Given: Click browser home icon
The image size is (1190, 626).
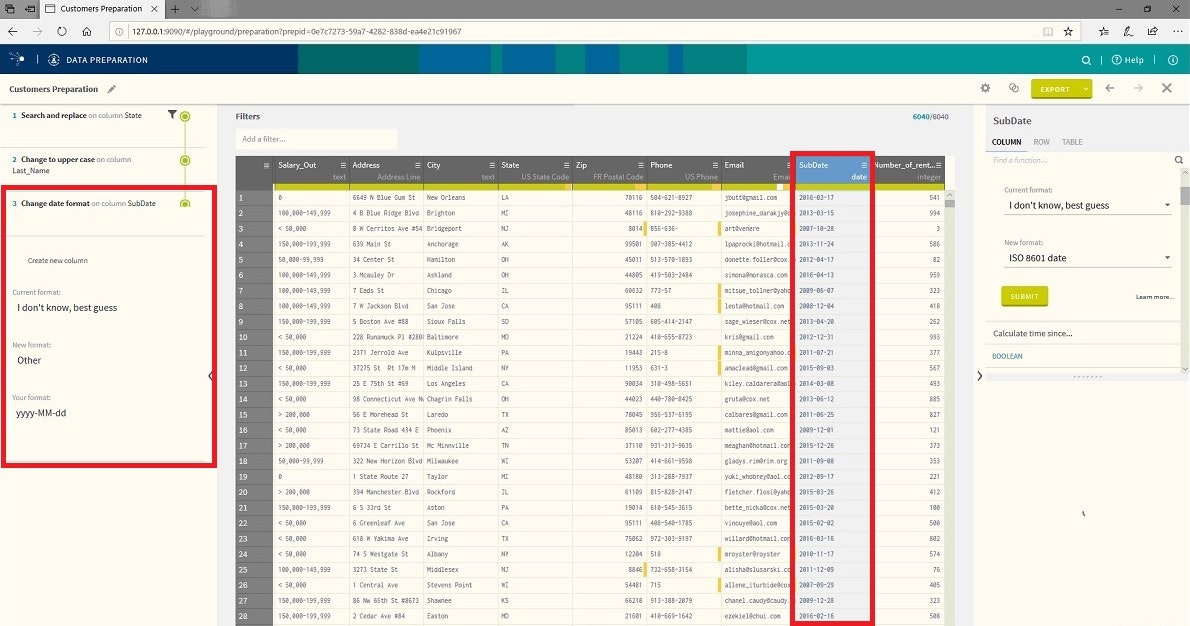Looking at the screenshot, I should (x=87, y=31).
